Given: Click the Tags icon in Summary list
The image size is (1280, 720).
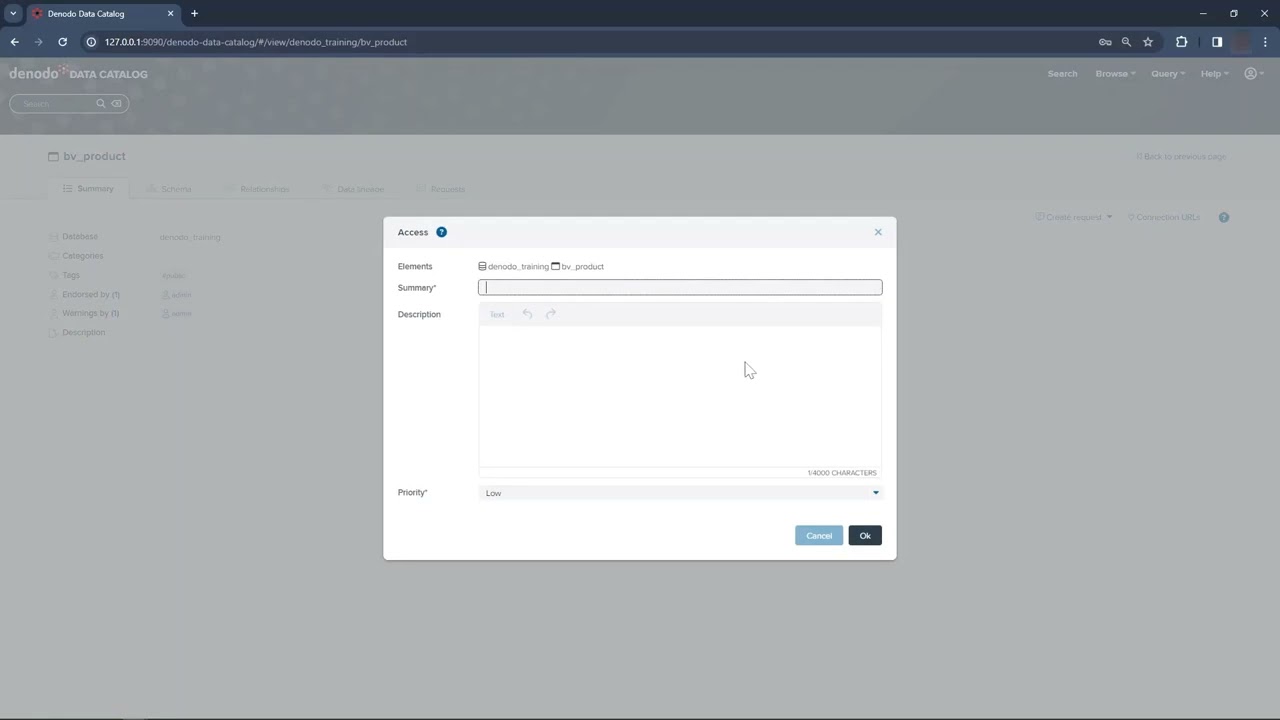Looking at the screenshot, I should coord(54,275).
